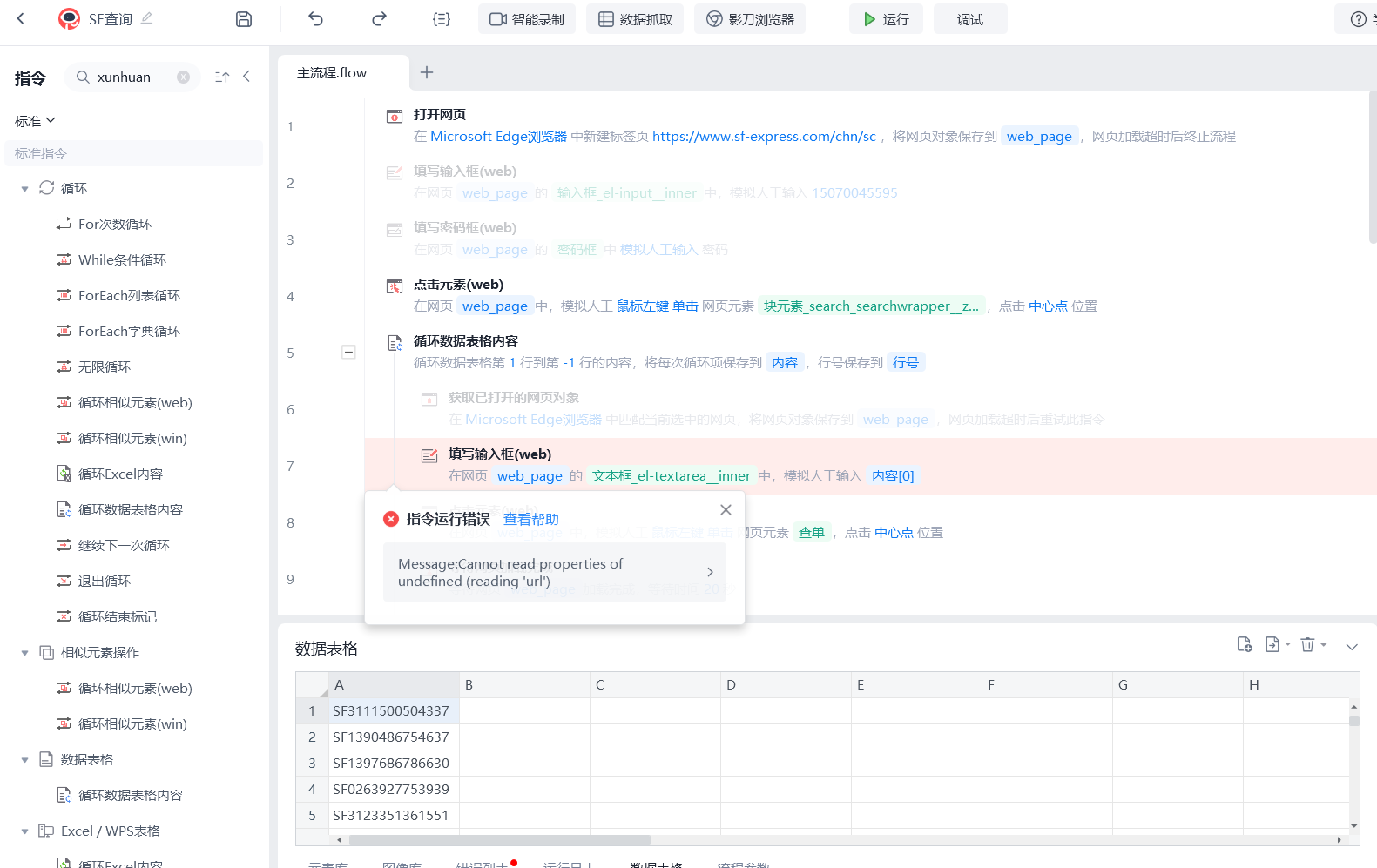
Task: Clear the xunhuan search text
Action: pyautogui.click(x=183, y=77)
